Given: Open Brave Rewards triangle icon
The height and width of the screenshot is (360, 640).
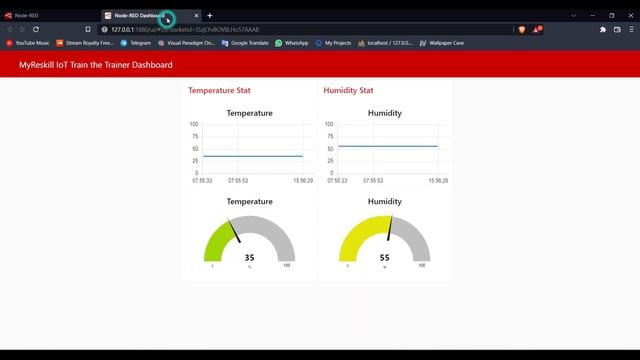Looking at the screenshot, I should [x=537, y=29].
